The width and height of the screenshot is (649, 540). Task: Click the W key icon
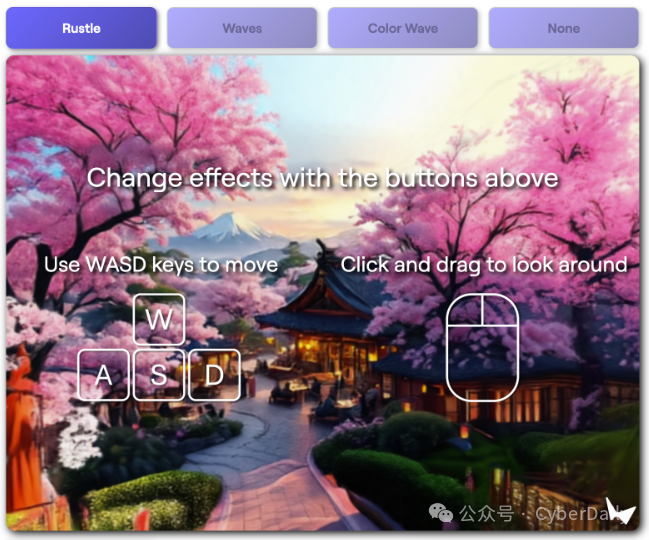pyautogui.click(x=159, y=319)
